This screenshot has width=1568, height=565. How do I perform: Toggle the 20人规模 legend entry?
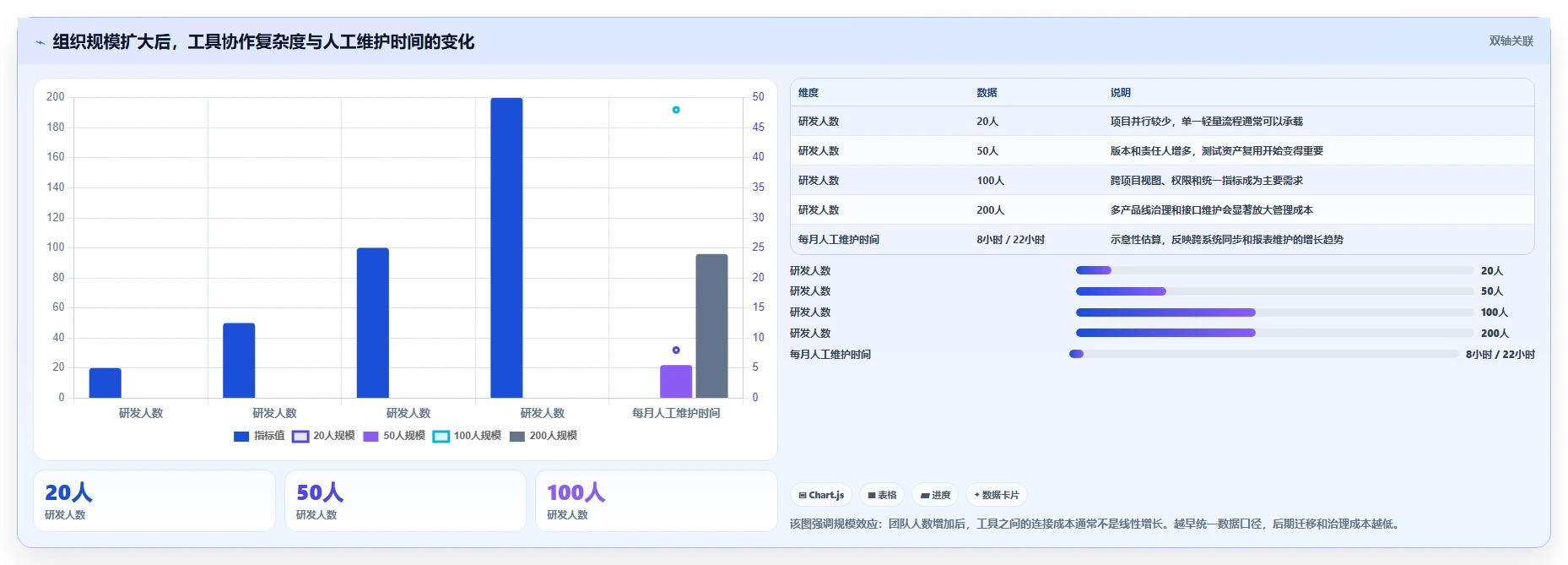(323, 436)
